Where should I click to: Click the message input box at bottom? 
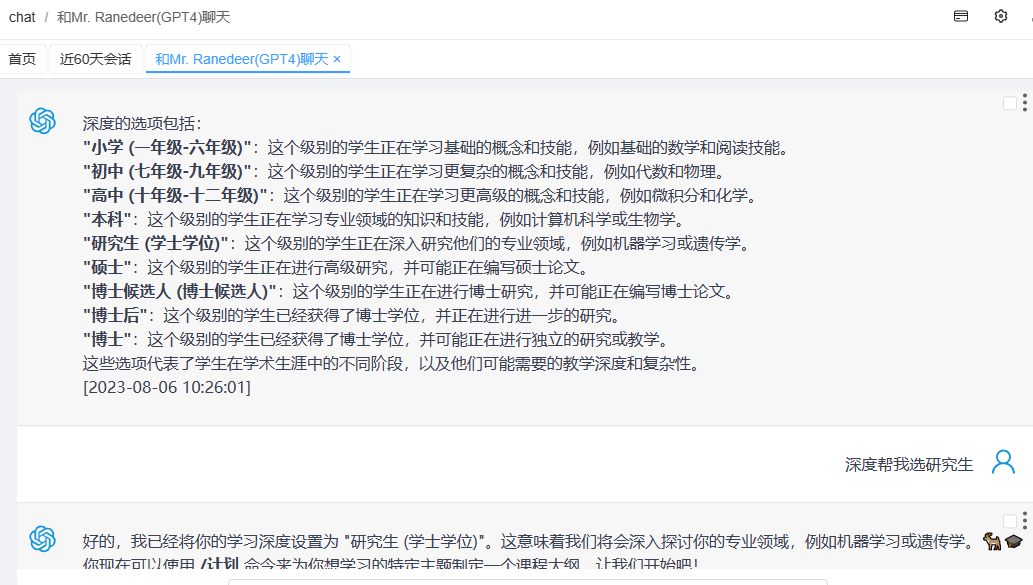point(527,581)
